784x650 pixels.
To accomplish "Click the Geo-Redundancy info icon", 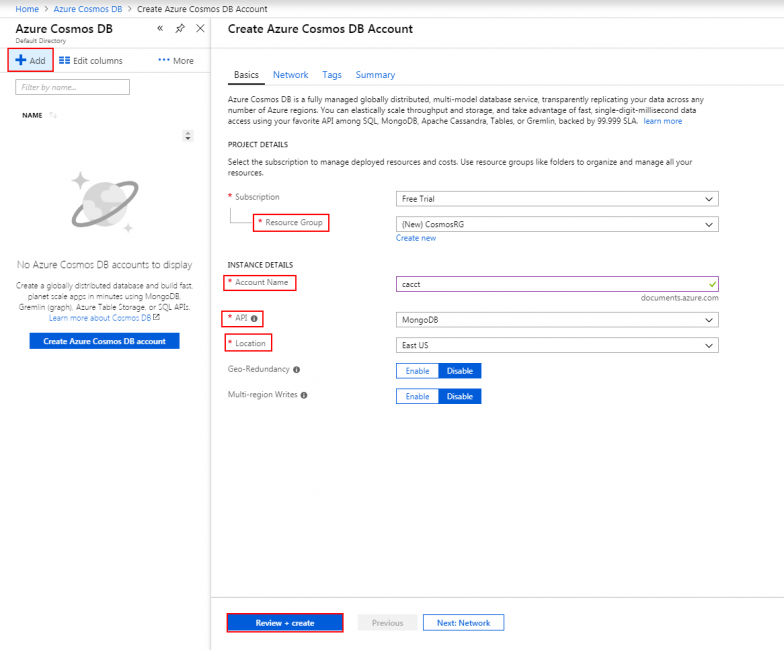I will (x=296, y=369).
